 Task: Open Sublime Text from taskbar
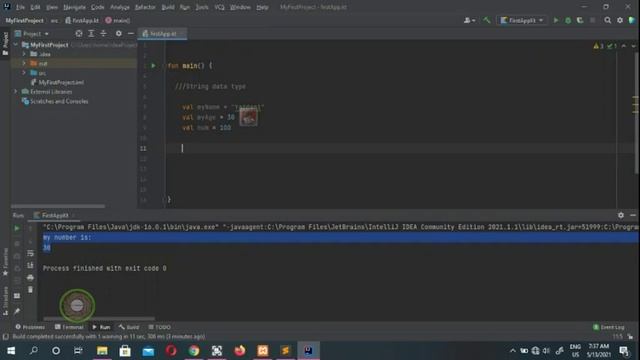coord(285,351)
